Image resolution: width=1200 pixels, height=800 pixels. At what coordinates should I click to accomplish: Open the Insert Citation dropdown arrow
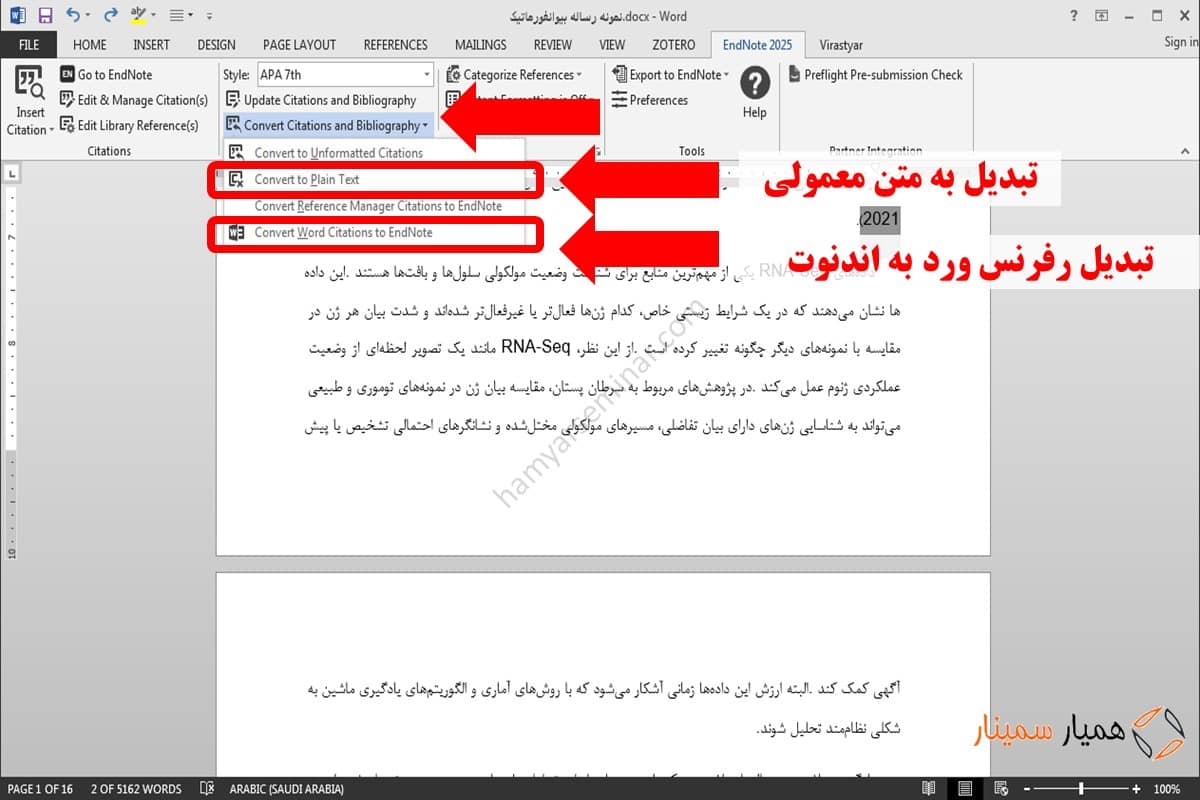(x=51, y=131)
